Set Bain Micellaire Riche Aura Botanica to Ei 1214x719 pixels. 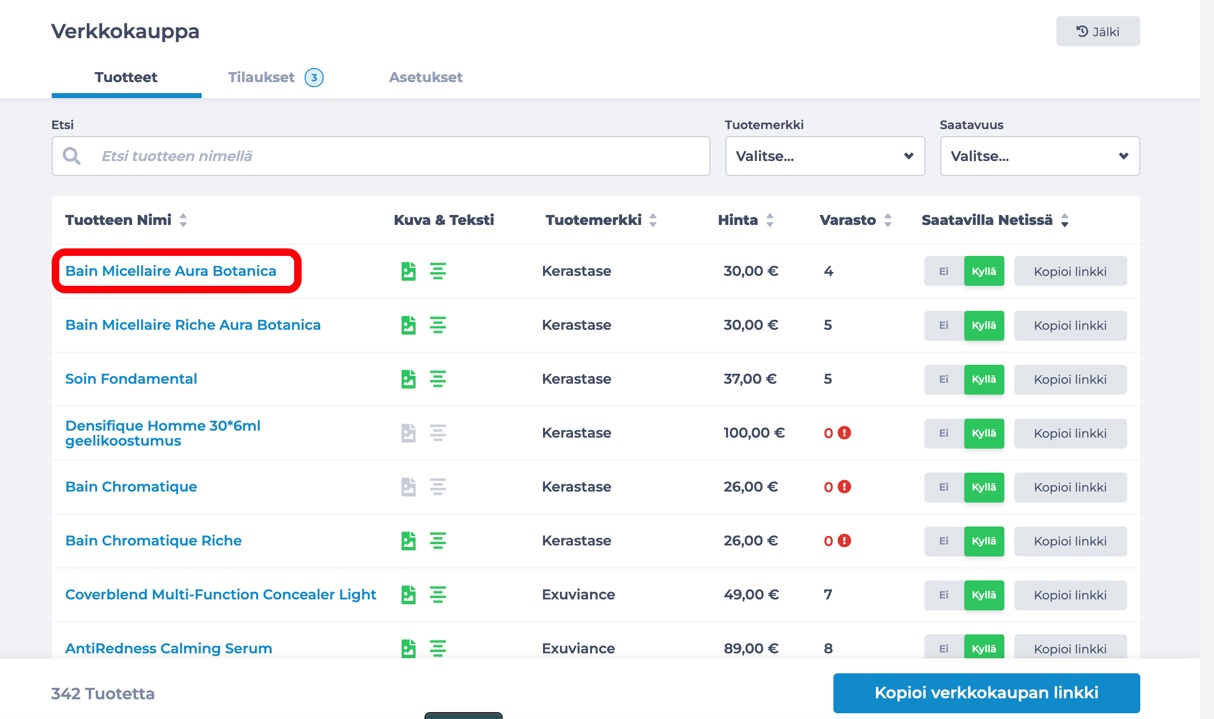[944, 325]
